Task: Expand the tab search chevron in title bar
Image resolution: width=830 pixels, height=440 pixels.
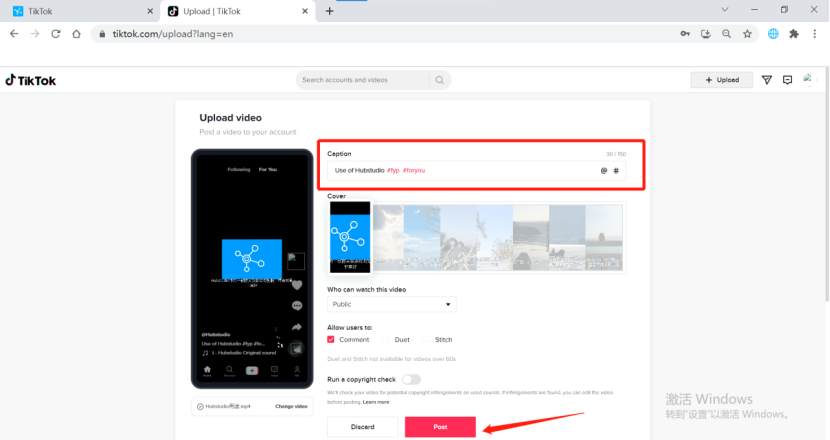Action: click(x=725, y=10)
